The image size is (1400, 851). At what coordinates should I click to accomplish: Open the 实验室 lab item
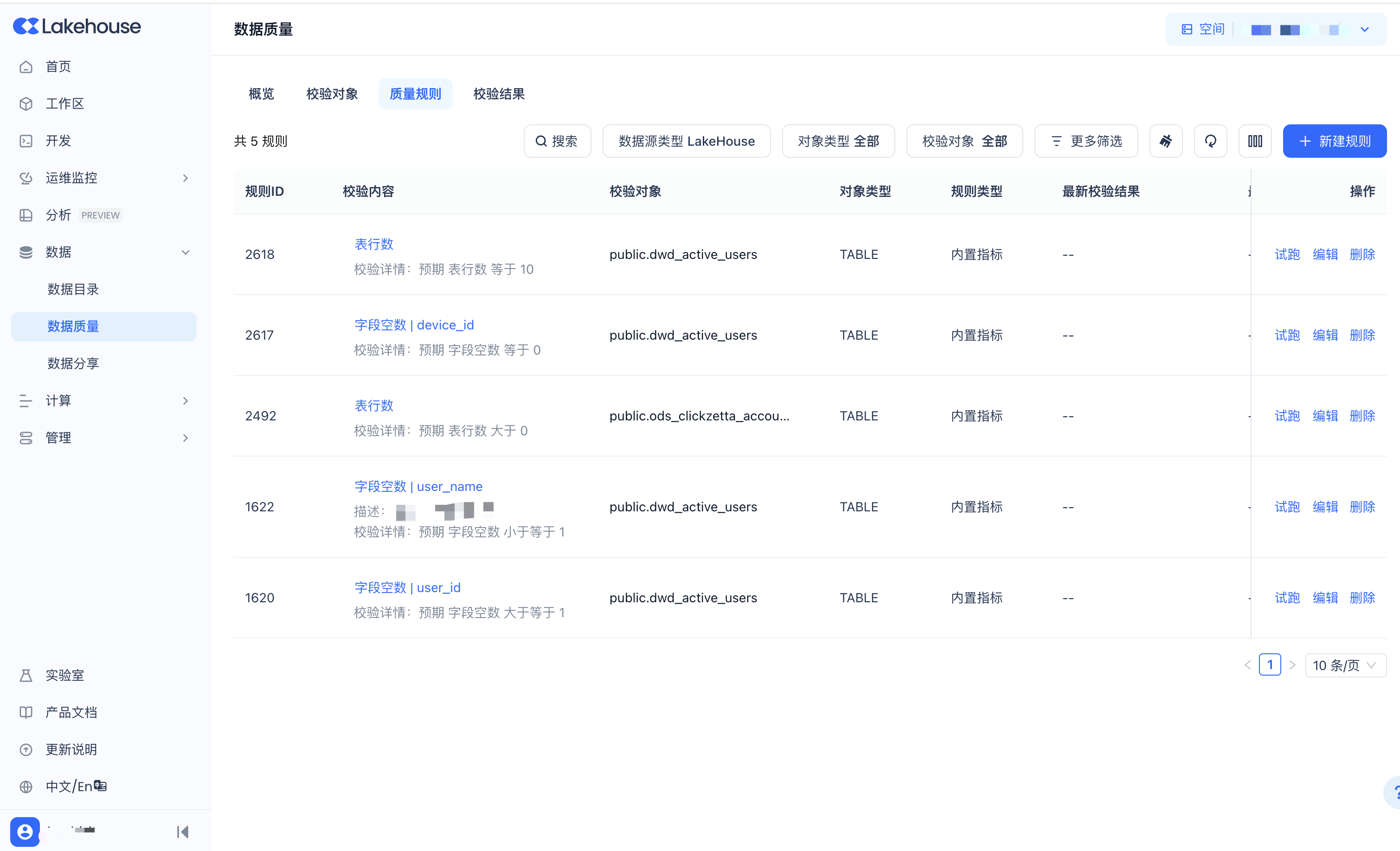(65, 675)
